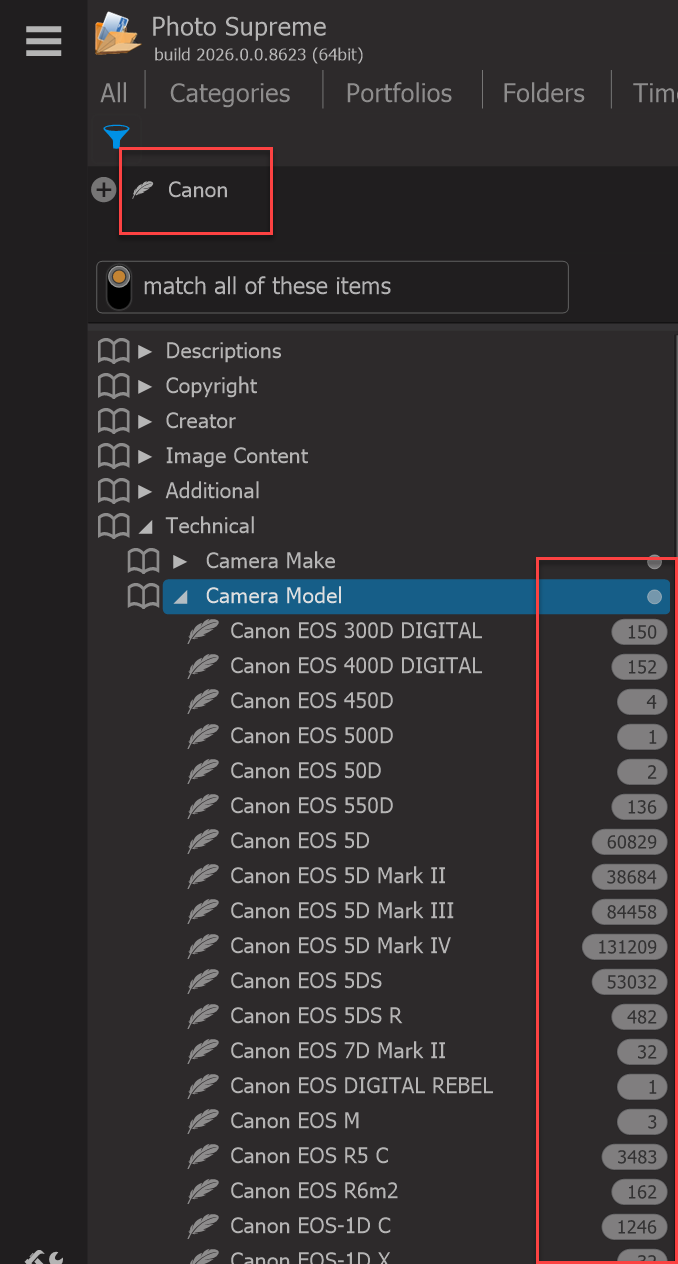This screenshot has height=1264, width=678.
Task: Click feather icon of Canon EOS 5D Mark II
Action: point(203,876)
